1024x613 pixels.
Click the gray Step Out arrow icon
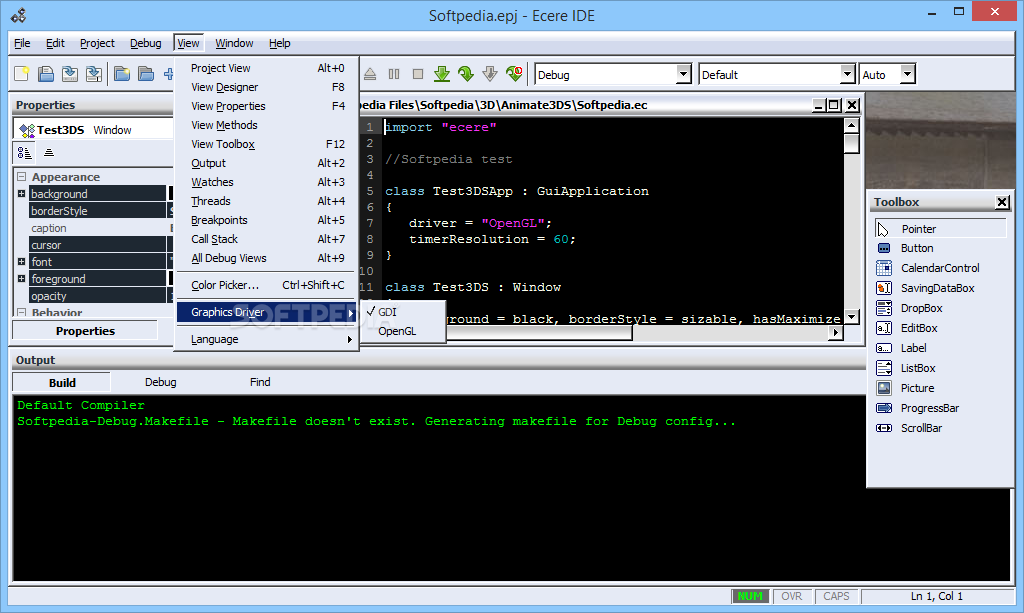pyautogui.click(x=490, y=74)
